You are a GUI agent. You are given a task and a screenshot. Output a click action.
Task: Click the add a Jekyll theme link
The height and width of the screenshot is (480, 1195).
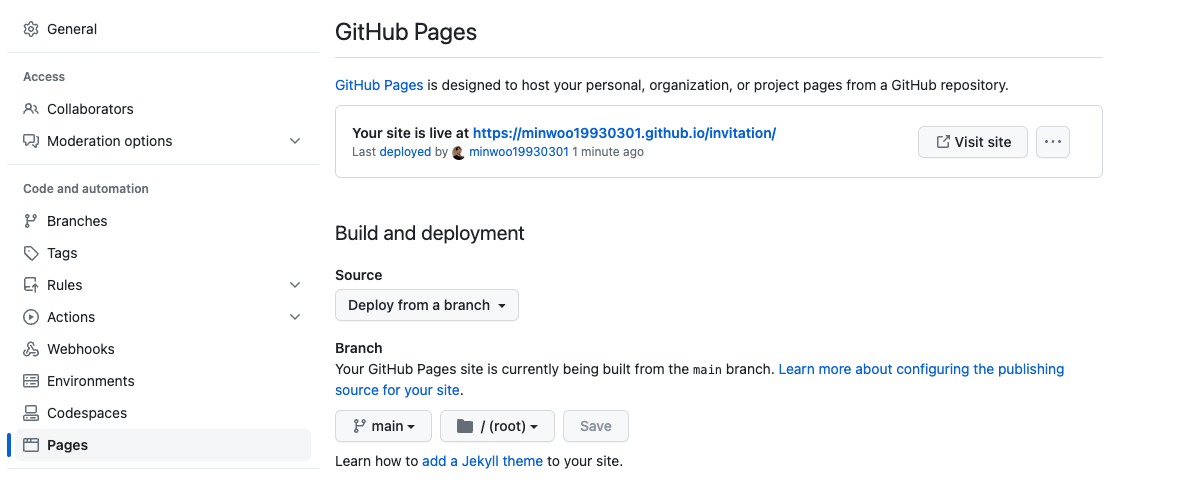482,461
